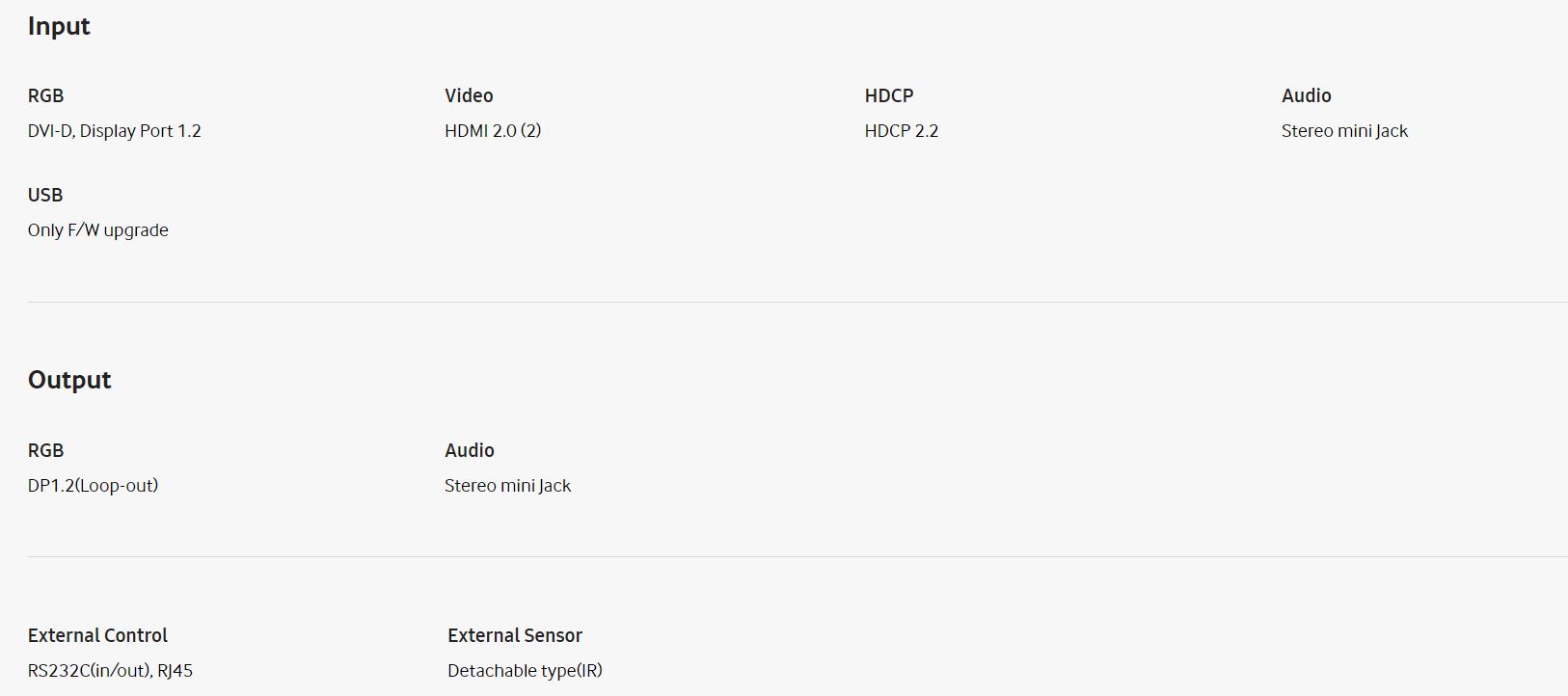Click the External Control label
Viewport: 1568px width, 696px height.
pyautogui.click(x=97, y=635)
